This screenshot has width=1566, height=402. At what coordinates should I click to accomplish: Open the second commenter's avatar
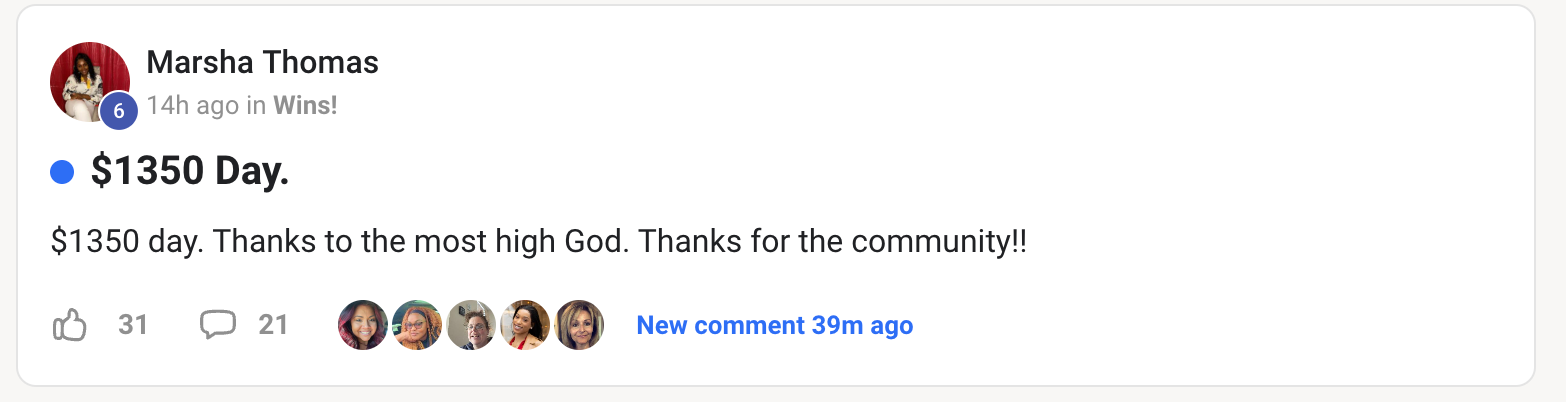click(417, 325)
